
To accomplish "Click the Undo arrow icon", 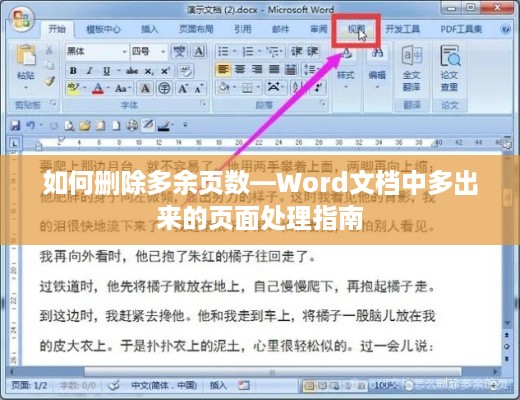I will [31, 126].
